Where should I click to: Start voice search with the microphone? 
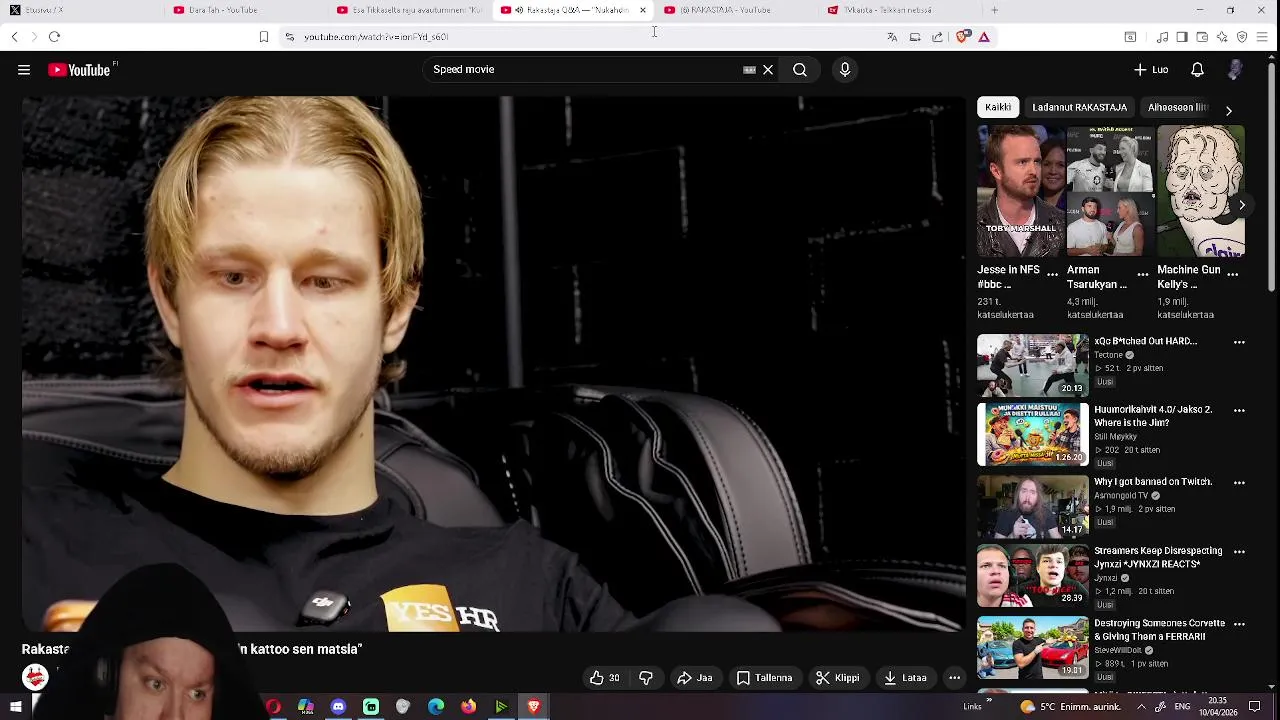[x=845, y=70]
